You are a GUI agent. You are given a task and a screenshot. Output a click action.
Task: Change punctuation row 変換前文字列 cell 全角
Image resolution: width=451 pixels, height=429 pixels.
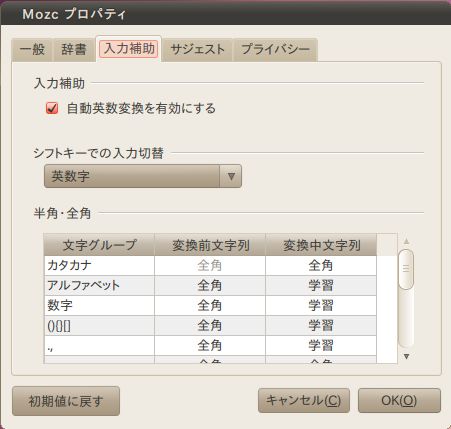coord(210,346)
